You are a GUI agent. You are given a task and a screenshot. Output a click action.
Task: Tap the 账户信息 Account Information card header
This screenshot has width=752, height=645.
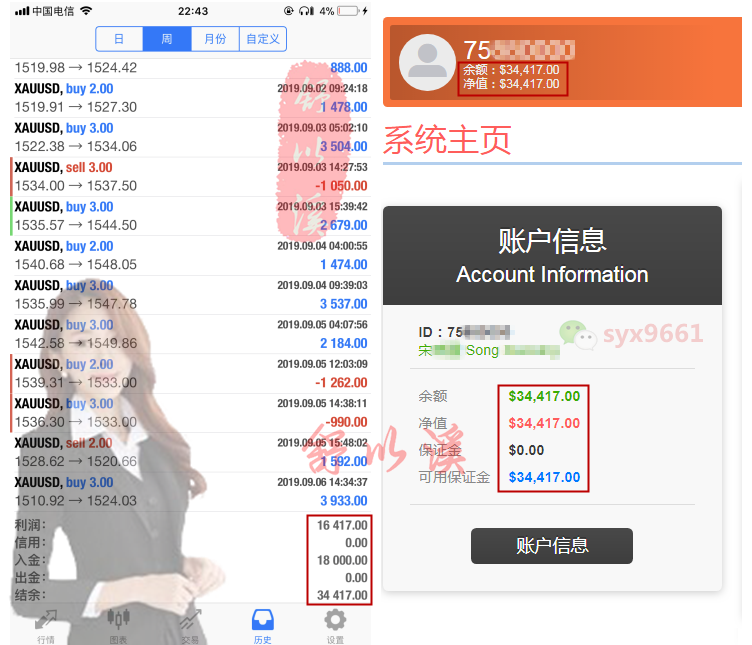coord(552,256)
